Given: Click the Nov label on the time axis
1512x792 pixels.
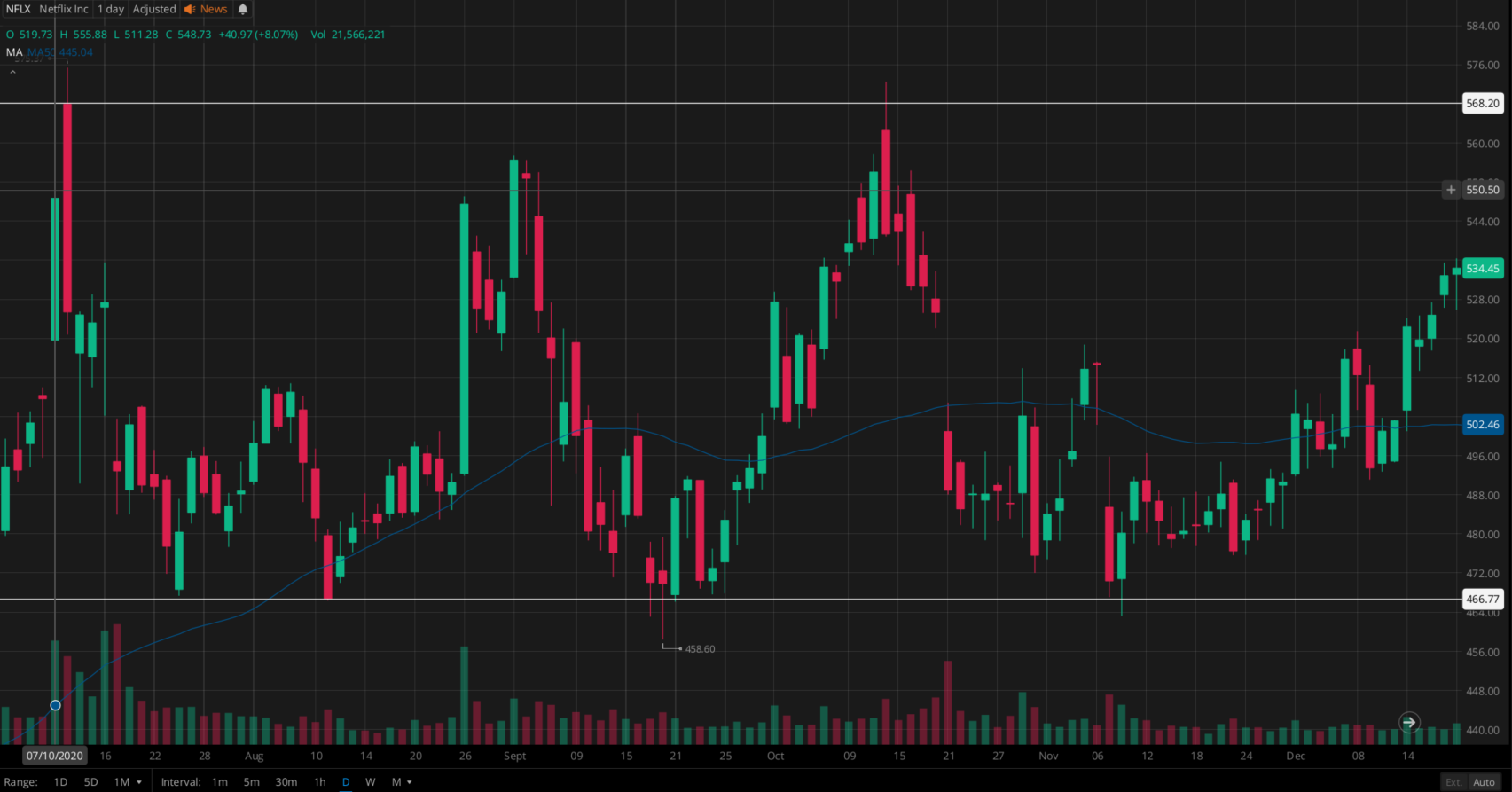Looking at the screenshot, I should coord(1048,756).
